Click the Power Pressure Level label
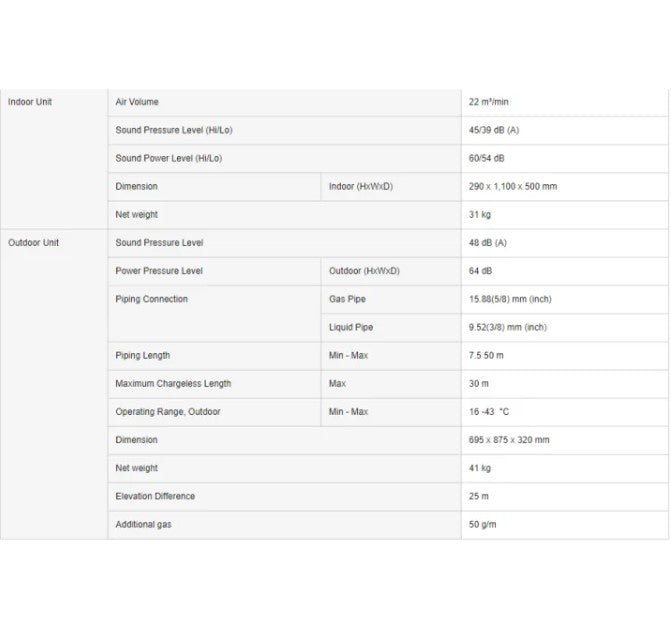Screen dimensions: 671x633 pos(159,271)
